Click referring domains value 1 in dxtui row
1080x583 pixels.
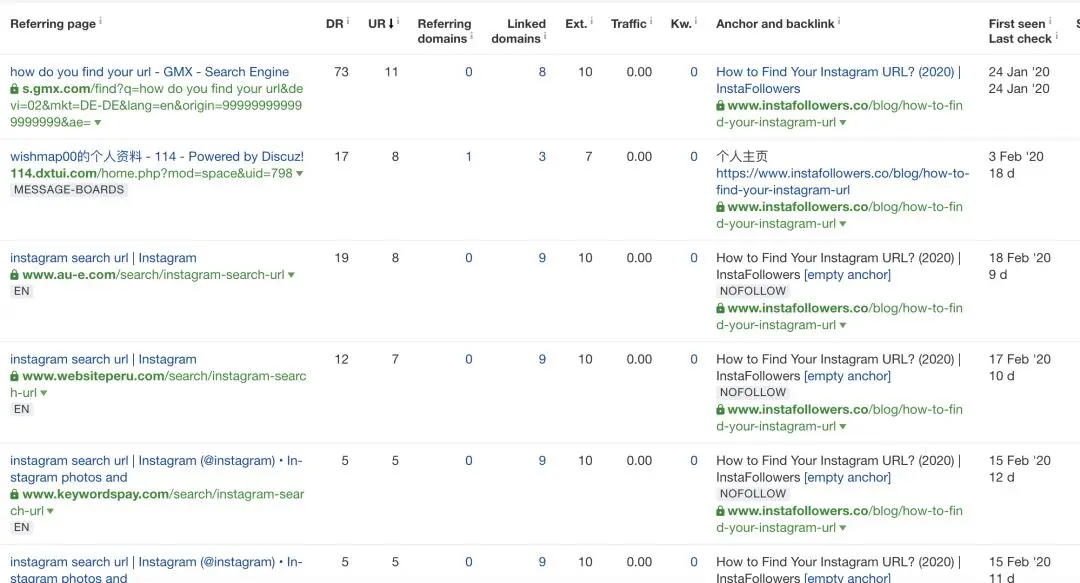click(469, 156)
